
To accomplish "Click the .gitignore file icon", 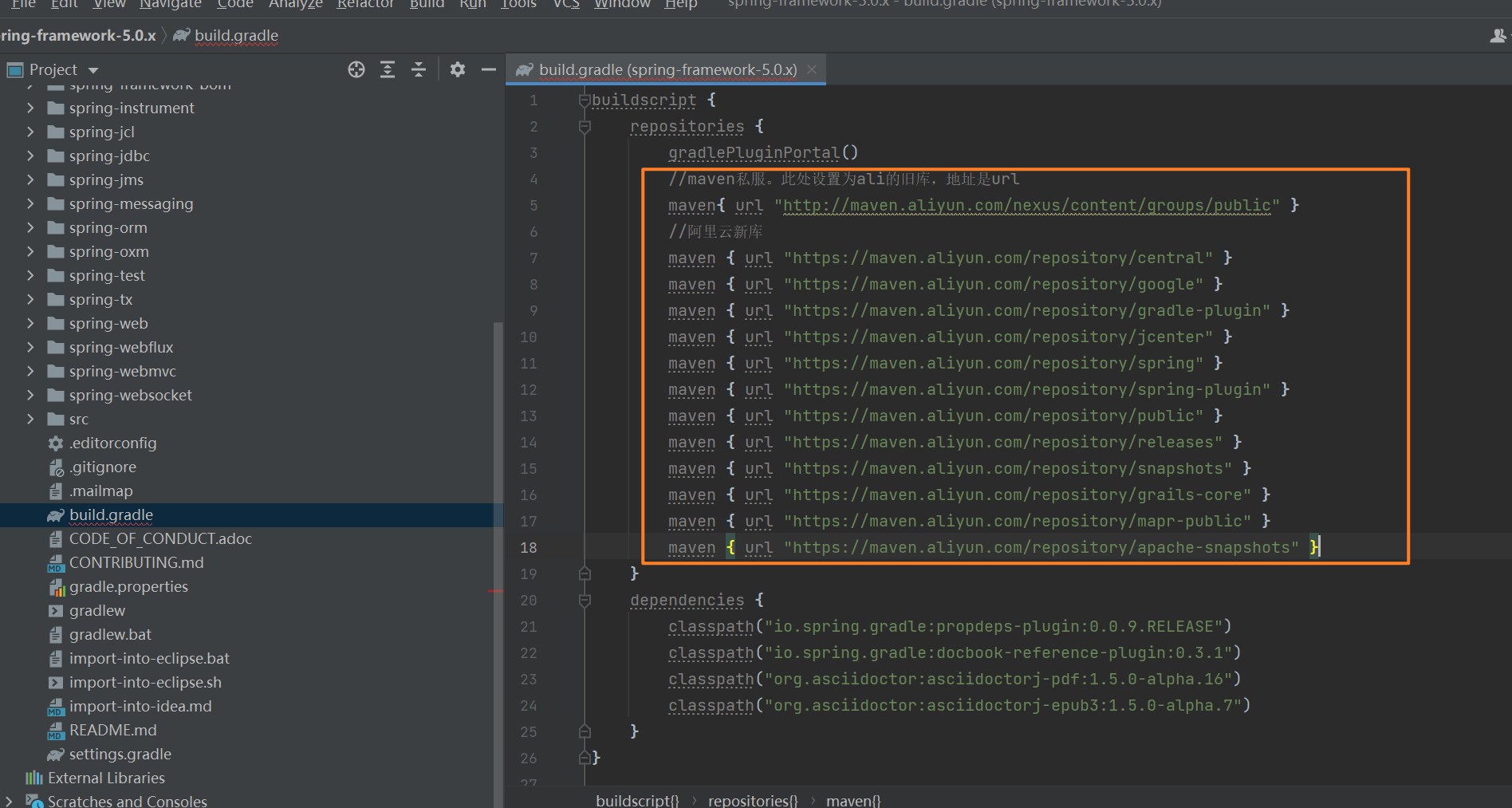I will [56, 467].
